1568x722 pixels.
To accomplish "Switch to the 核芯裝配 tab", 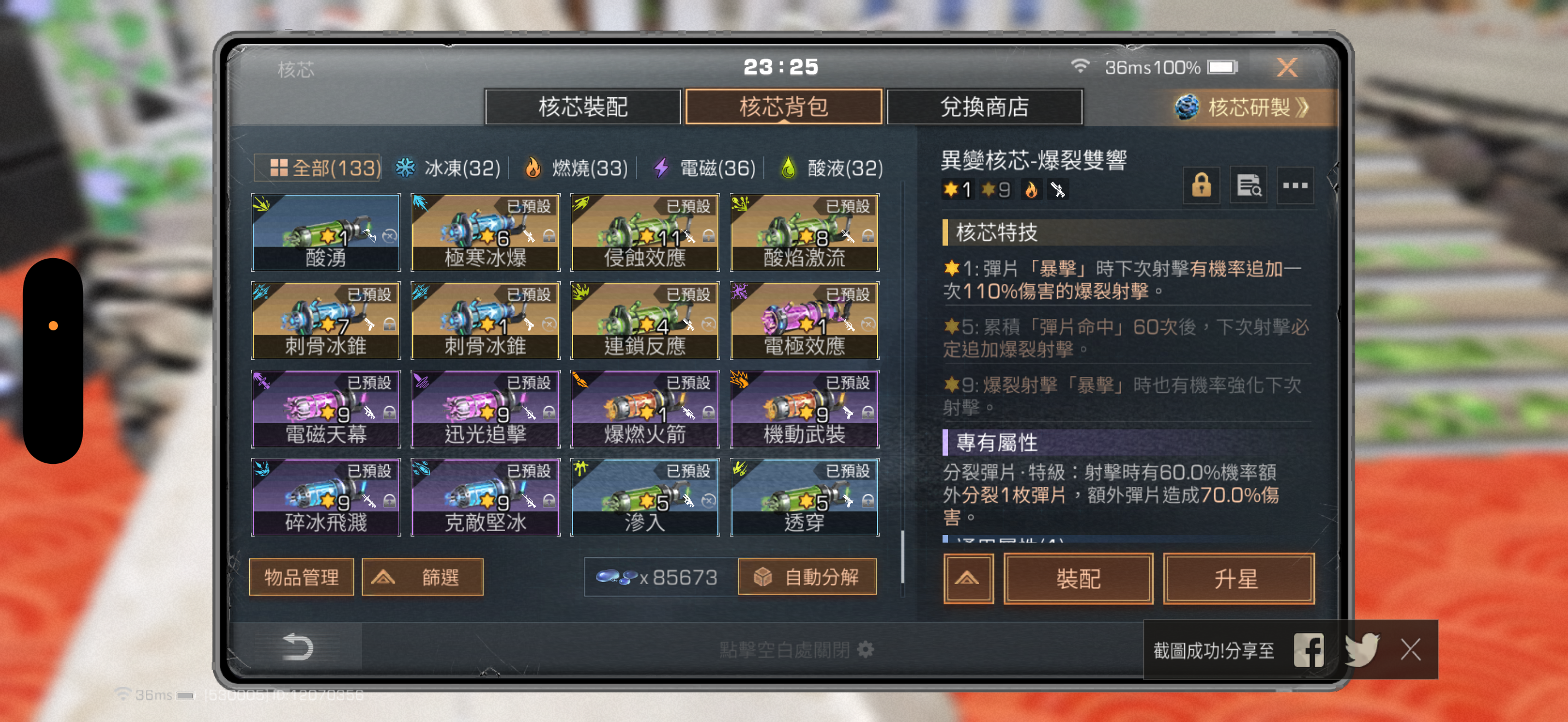I will point(582,107).
